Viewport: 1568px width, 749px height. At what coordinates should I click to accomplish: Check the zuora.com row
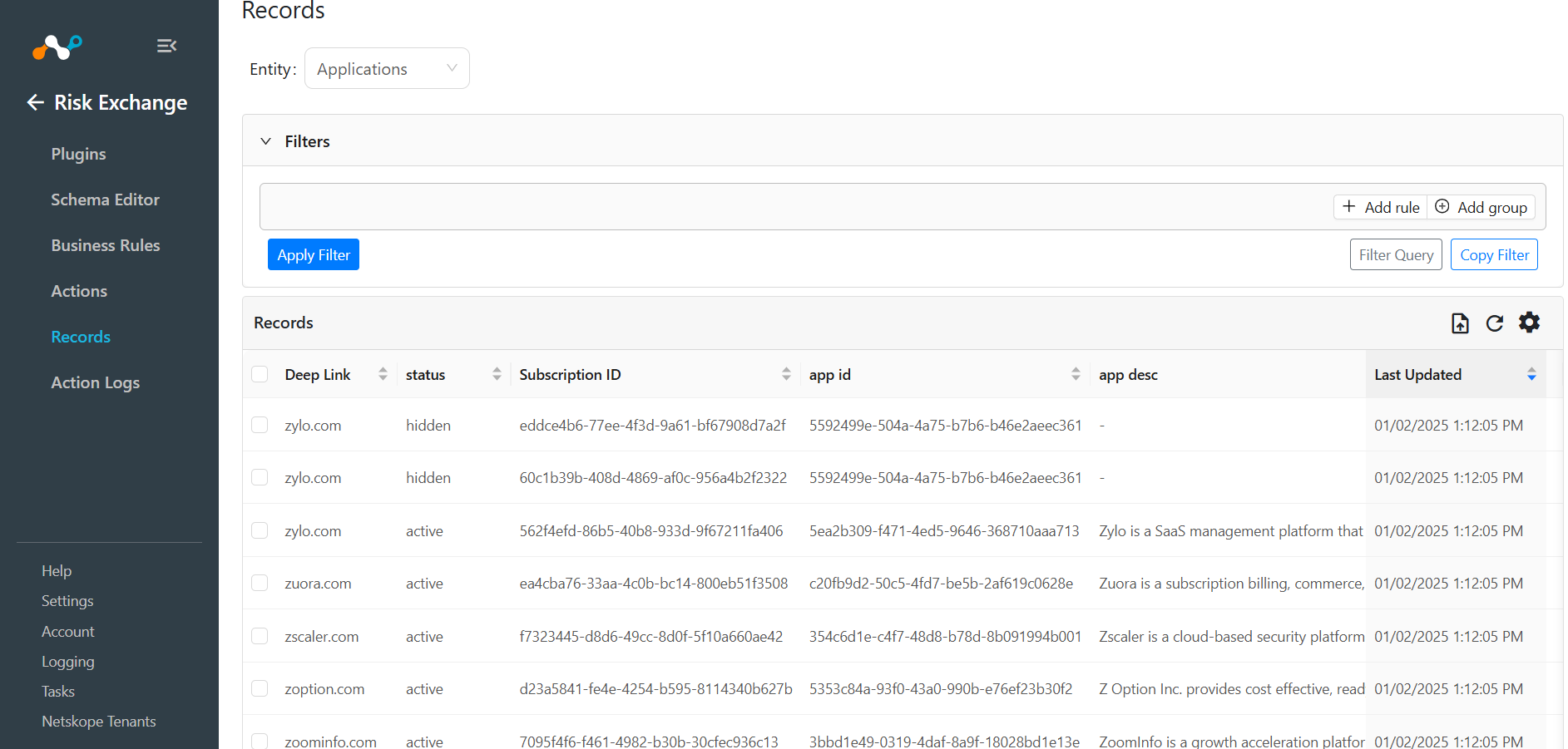point(260,583)
